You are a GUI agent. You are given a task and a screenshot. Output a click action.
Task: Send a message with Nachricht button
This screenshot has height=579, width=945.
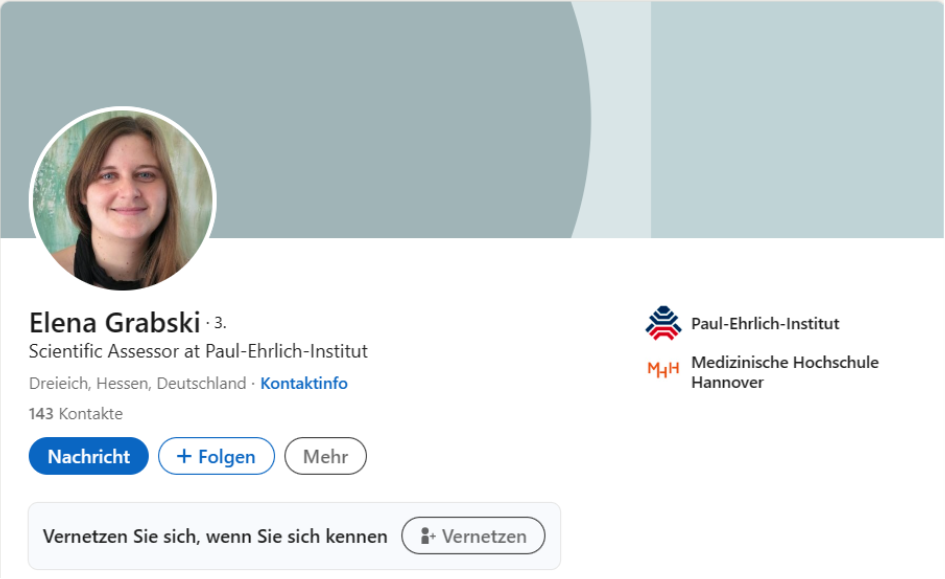point(89,456)
